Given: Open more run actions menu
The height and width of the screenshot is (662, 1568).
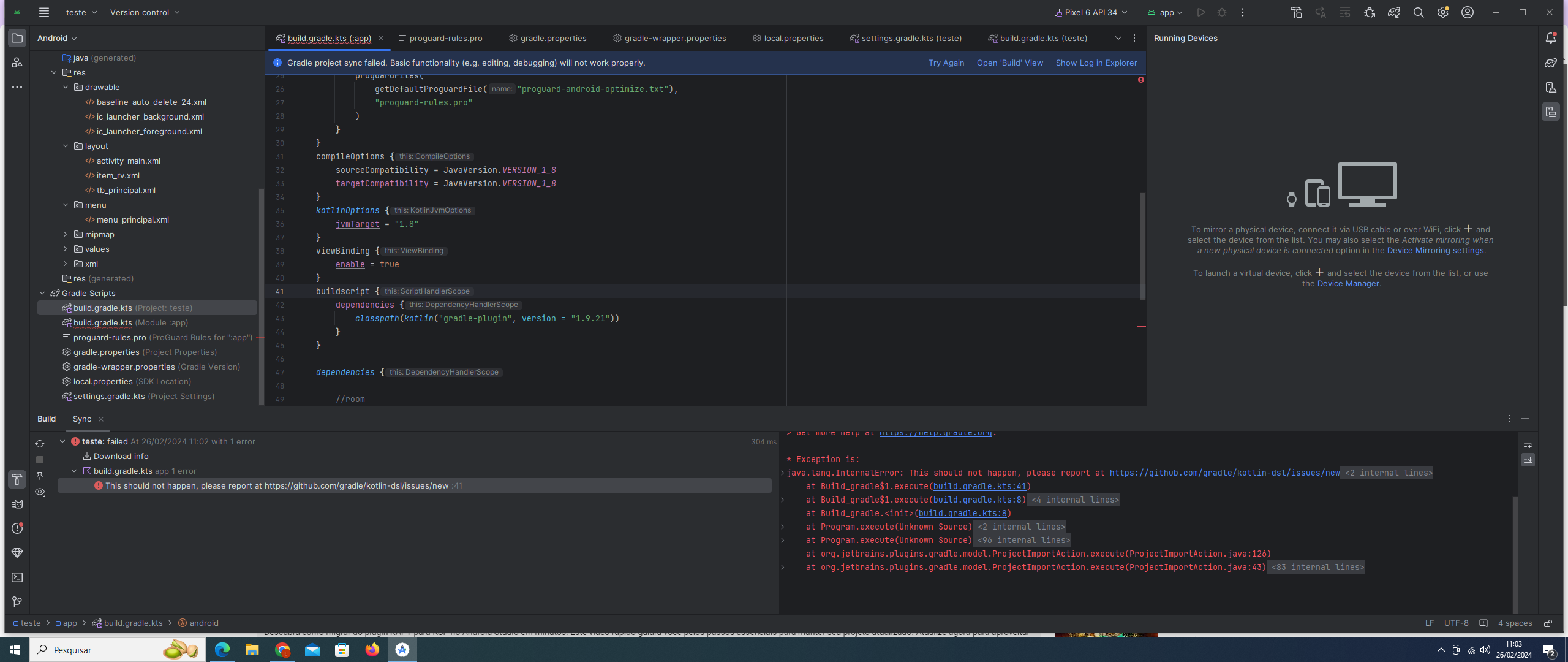Looking at the screenshot, I should (1243, 12).
